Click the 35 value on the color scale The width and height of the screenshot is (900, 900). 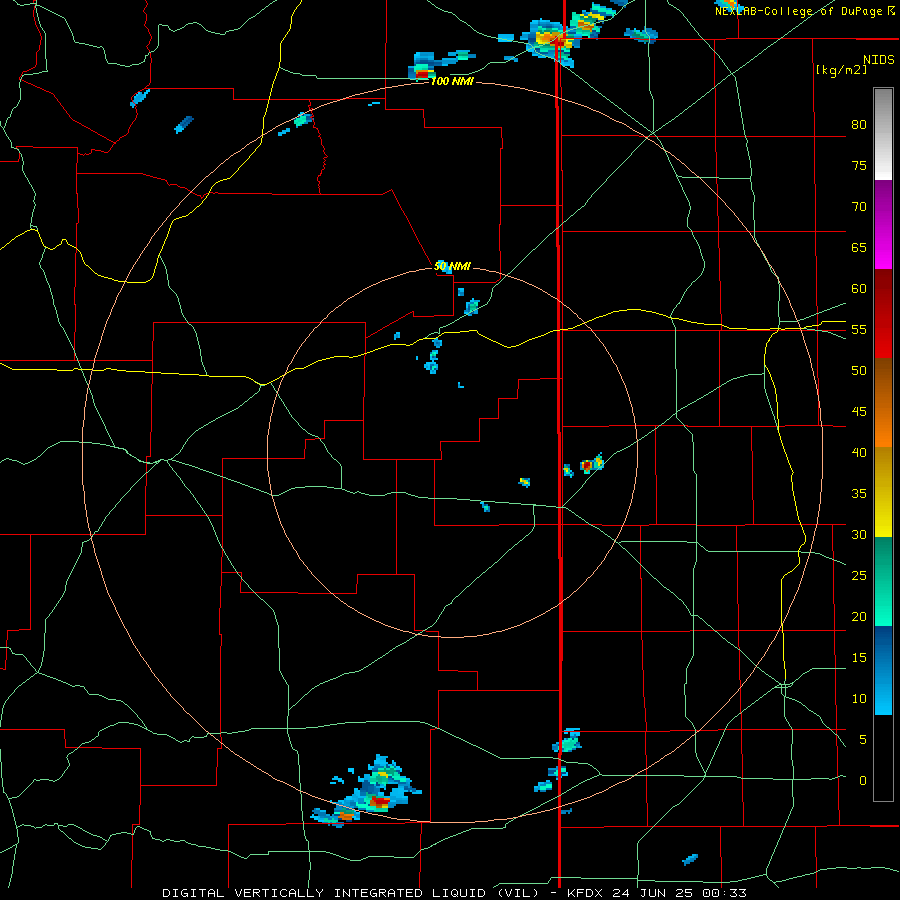pyautogui.click(x=859, y=494)
